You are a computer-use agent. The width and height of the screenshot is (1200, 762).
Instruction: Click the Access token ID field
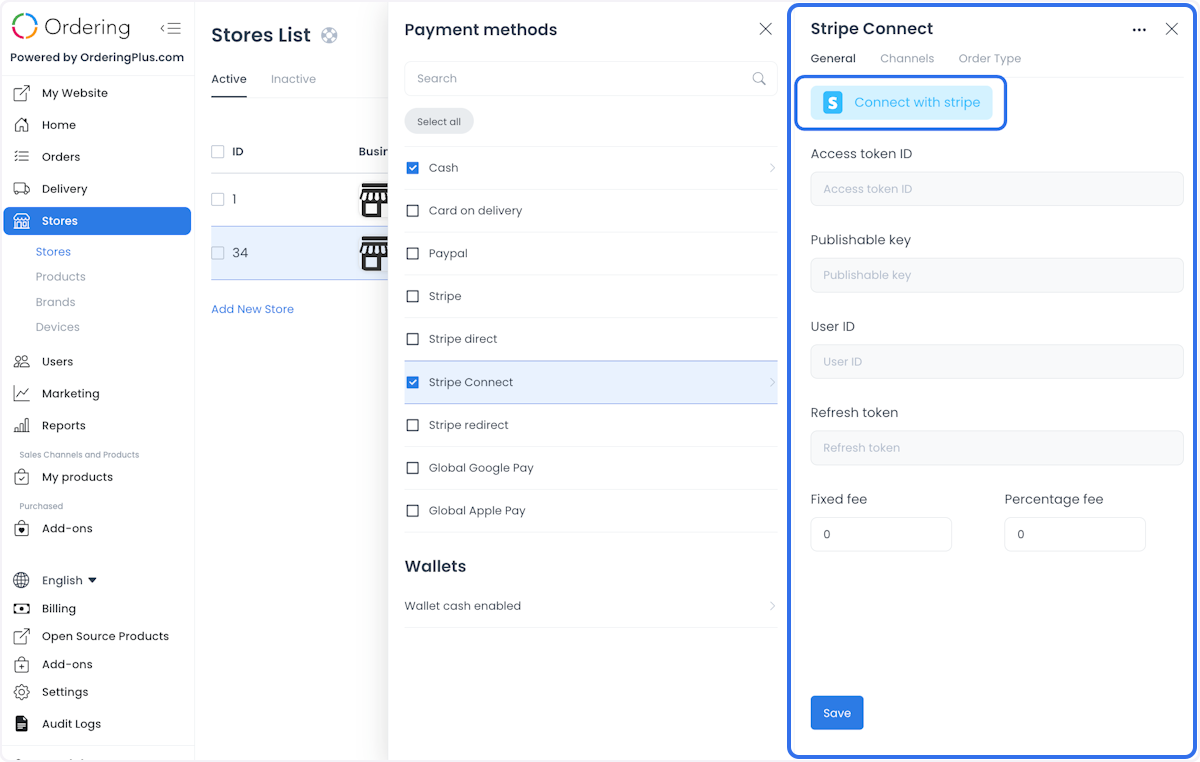click(x=997, y=189)
